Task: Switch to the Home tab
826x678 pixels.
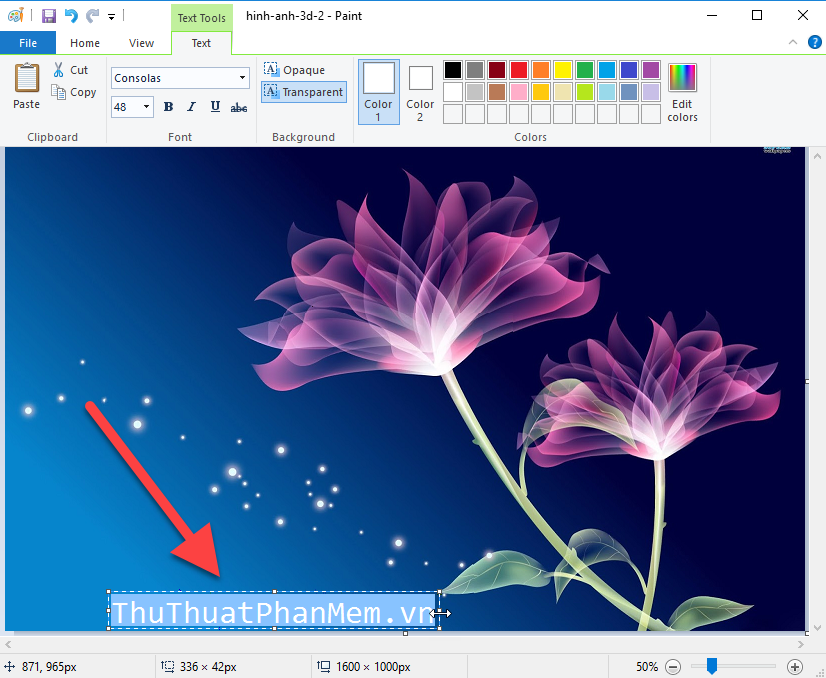Action: (85, 43)
